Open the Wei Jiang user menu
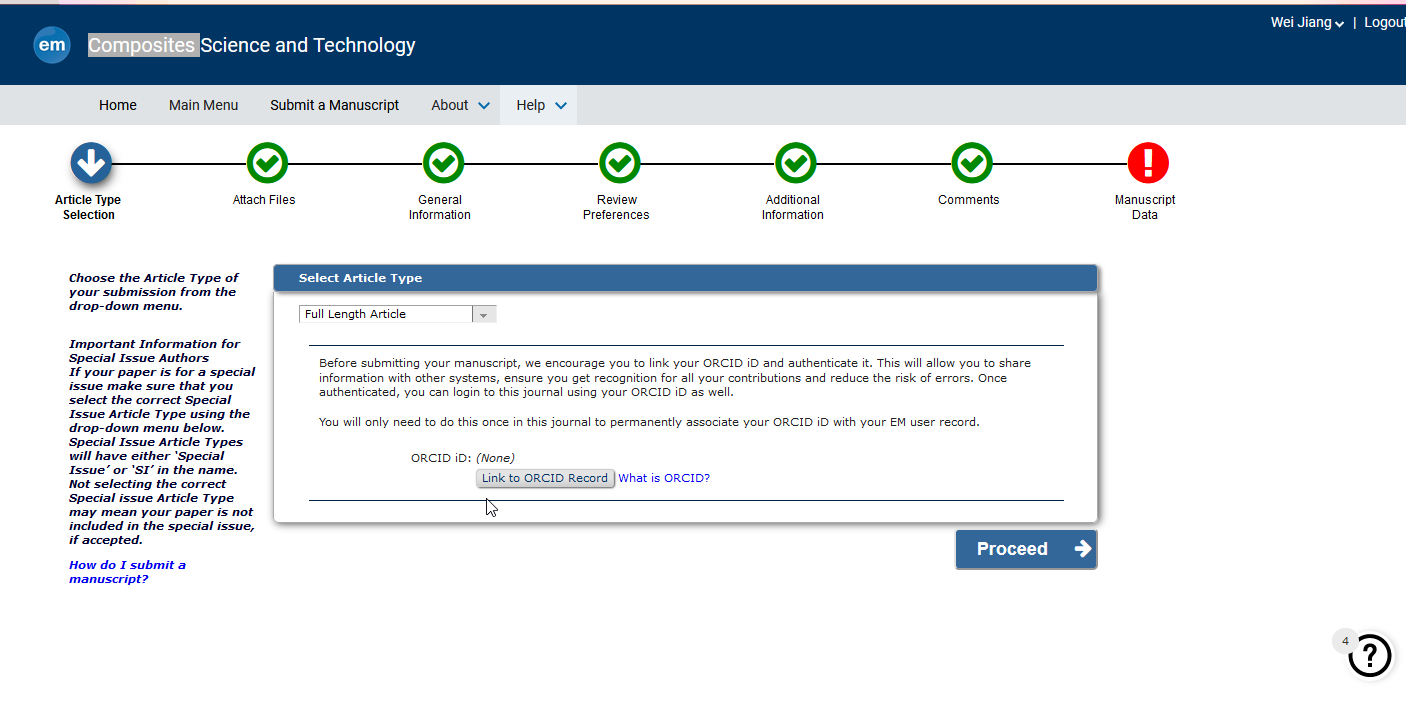 pyautogui.click(x=1306, y=23)
